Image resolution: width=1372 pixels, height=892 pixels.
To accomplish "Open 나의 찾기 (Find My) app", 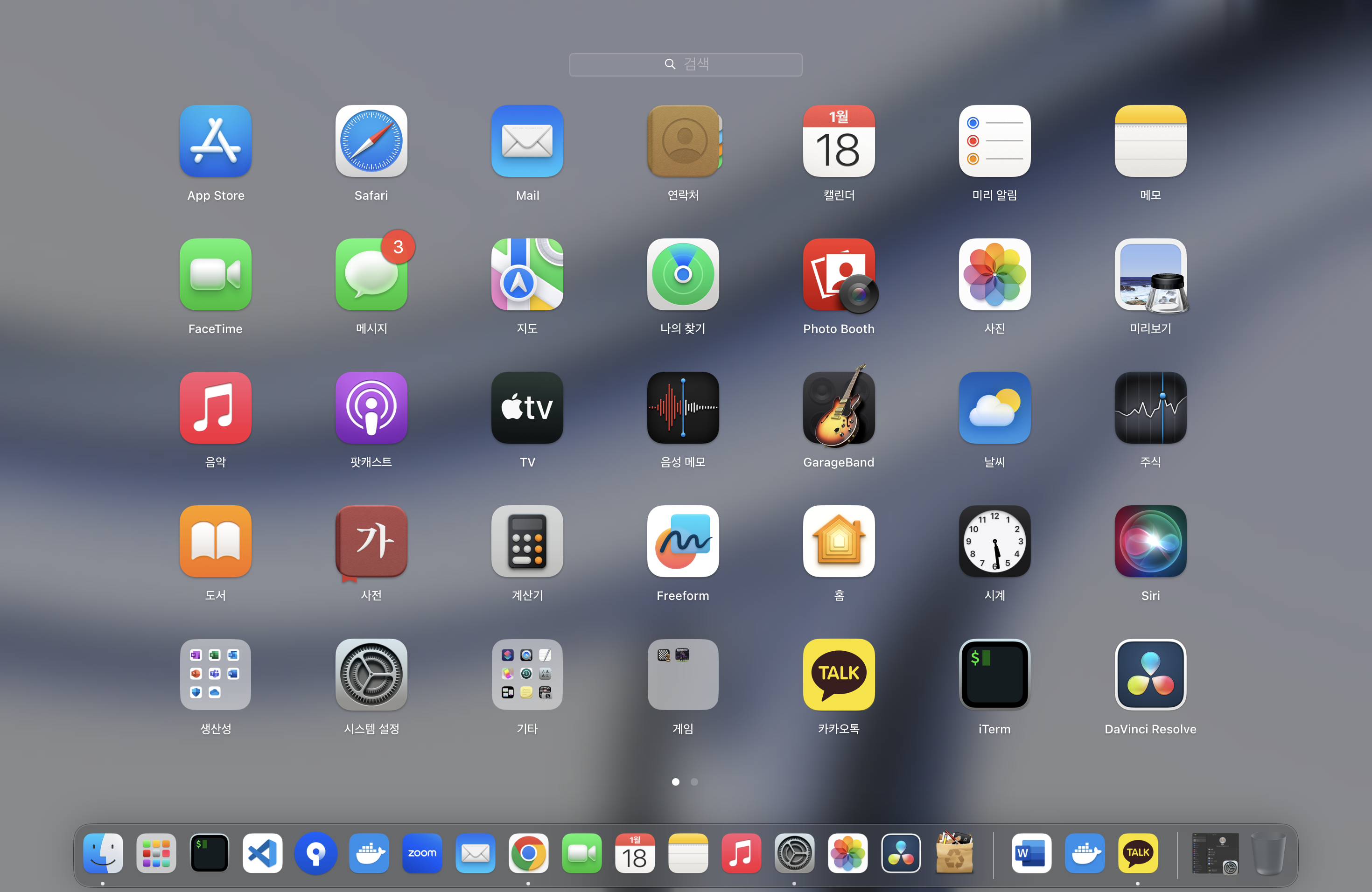I will pyautogui.click(x=683, y=274).
